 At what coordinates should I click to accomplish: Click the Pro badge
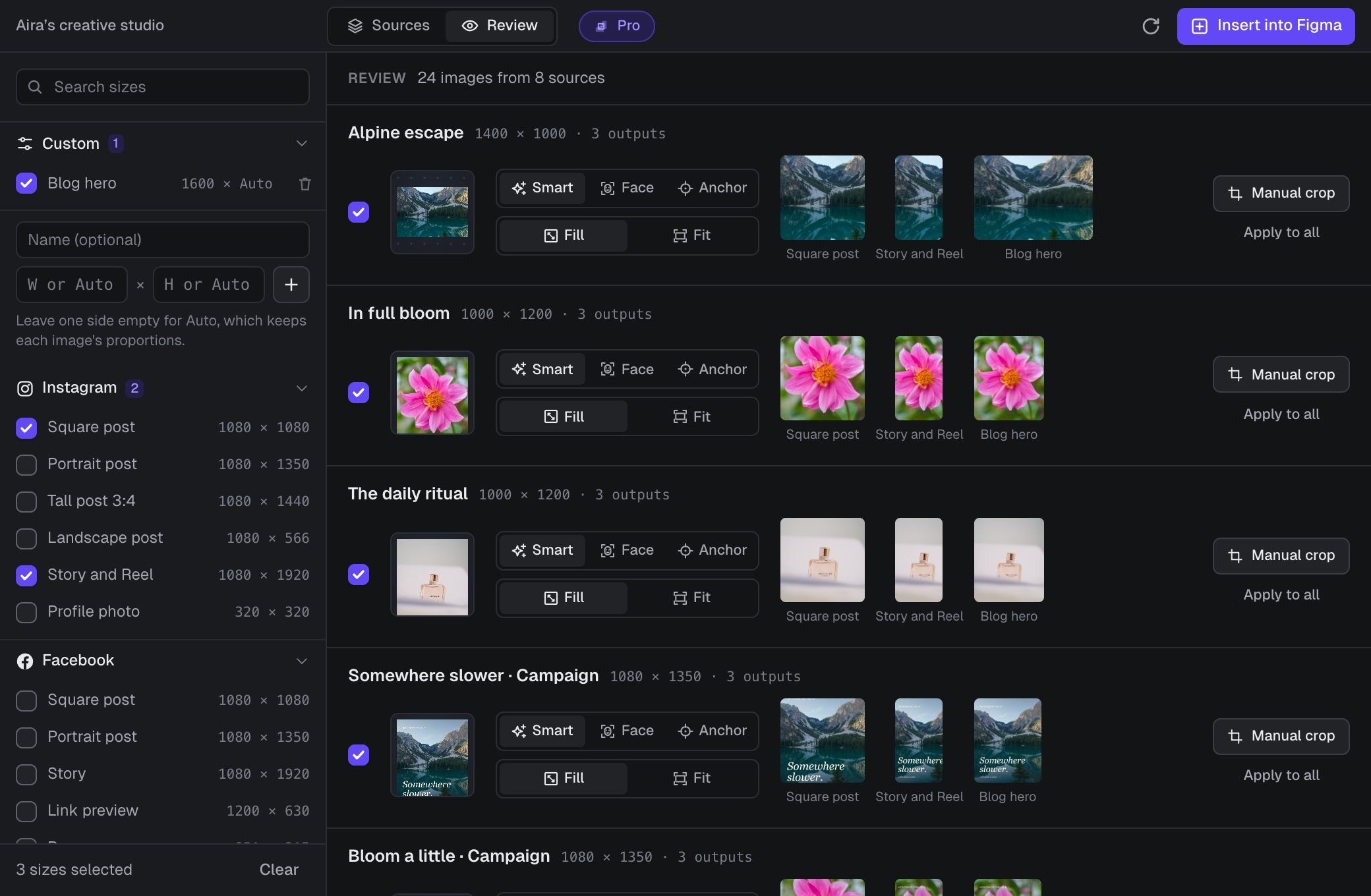[x=617, y=26]
